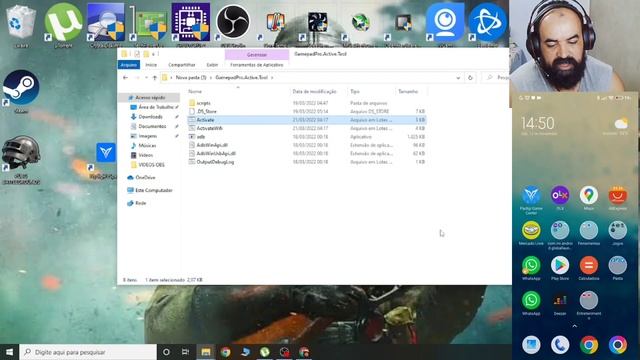Viewport: 640px width, 360px height.
Task: Launch the Steam desktop shortcut
Action: [21, 91]
